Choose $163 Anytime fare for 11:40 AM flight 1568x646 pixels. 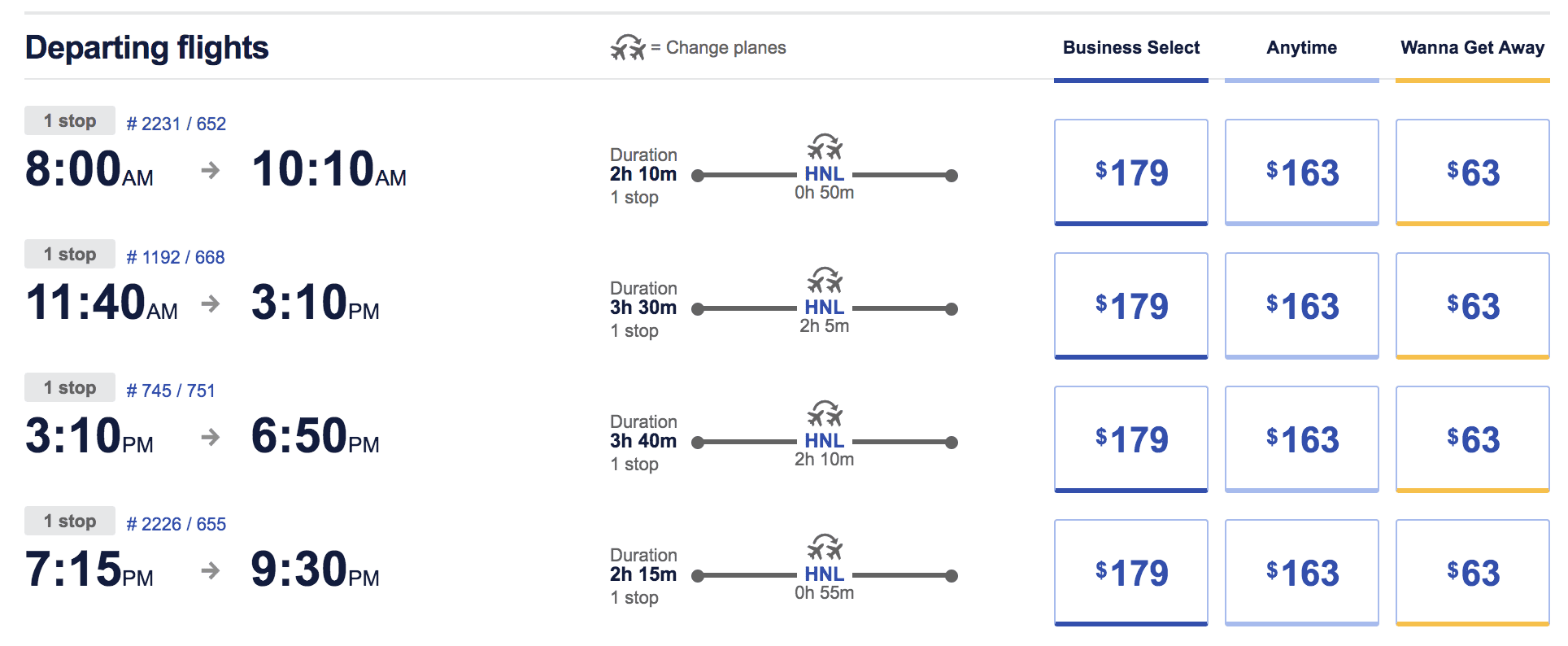click(x=1302, y=306)
